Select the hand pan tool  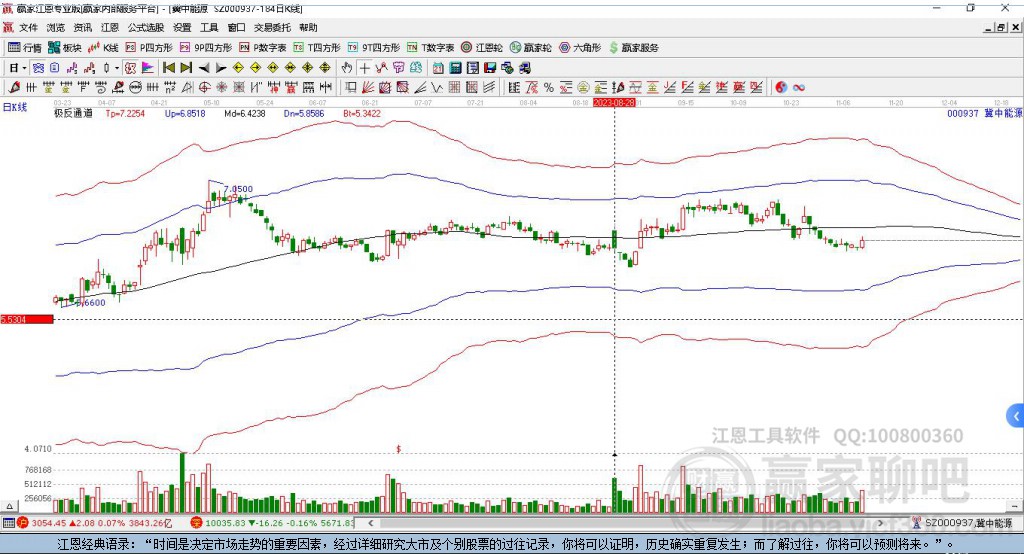point(347,68)
